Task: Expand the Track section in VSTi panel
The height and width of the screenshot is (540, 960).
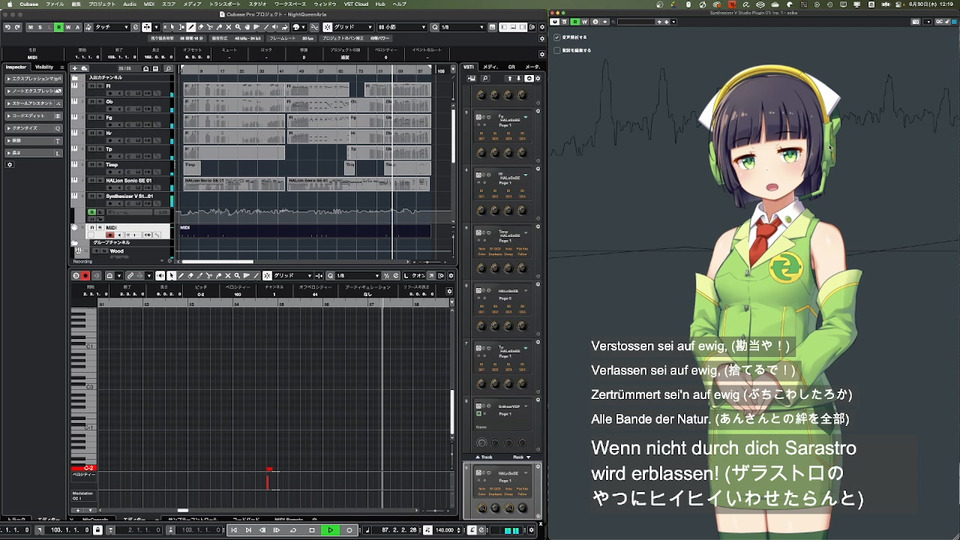Action: (x=484, y=457)
